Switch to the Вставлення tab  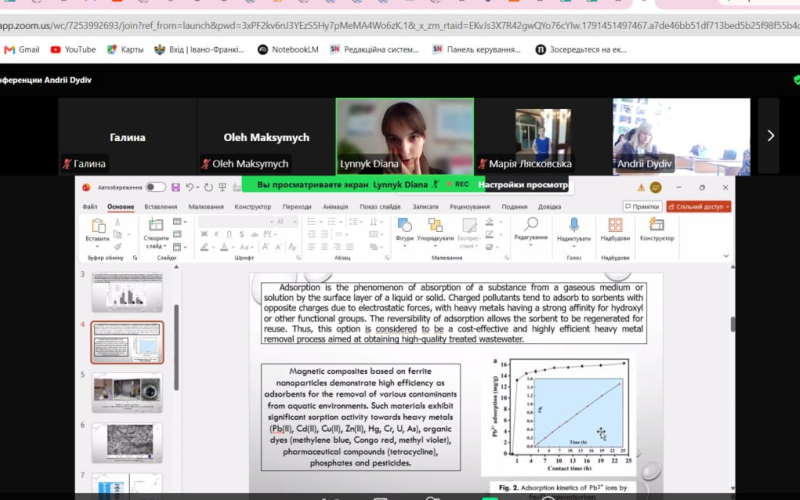pyautogui.click(x=161, y=207)
